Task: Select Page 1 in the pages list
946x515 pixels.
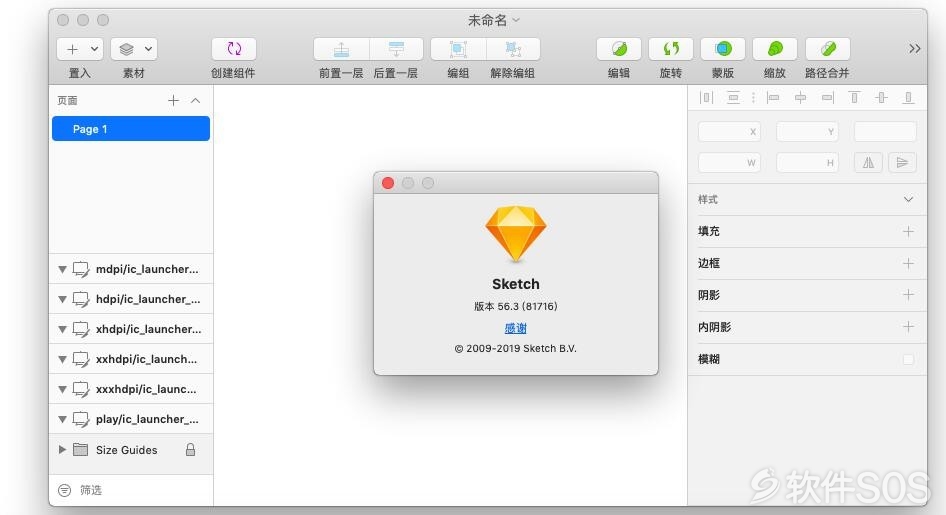Action: pyautogui.click(x=131, y=129)
